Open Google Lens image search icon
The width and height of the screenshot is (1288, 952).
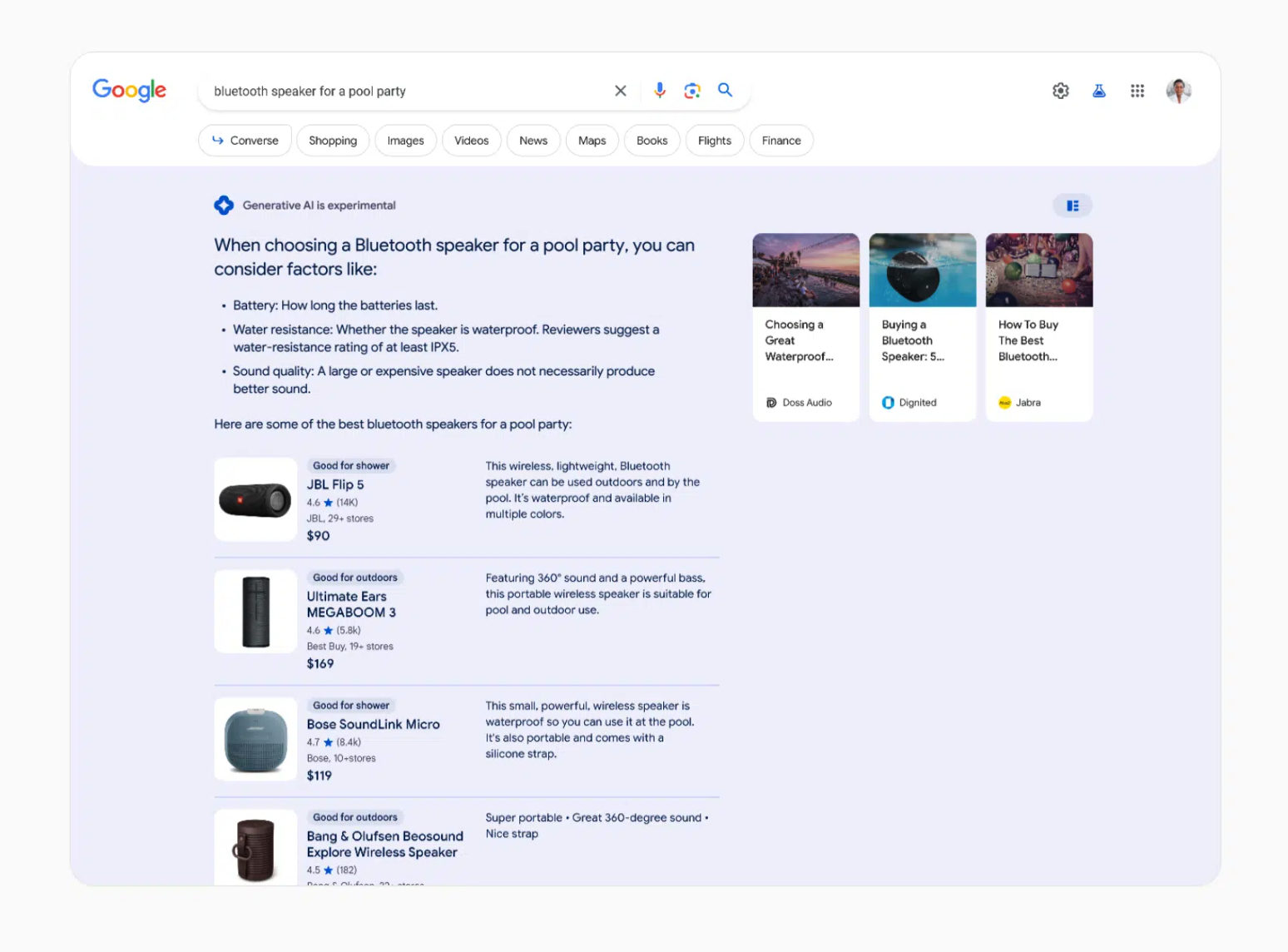[692, 90]
